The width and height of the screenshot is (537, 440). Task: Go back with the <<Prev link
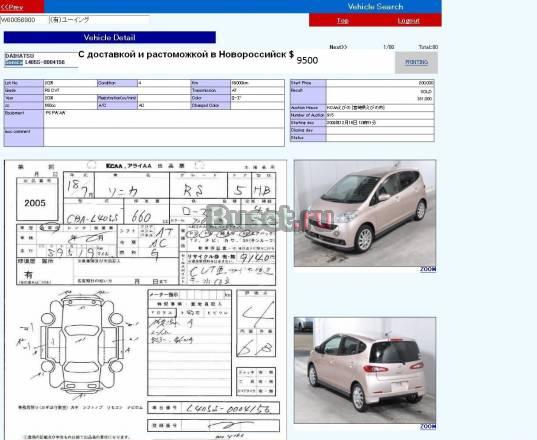click(x=12, y=7)
